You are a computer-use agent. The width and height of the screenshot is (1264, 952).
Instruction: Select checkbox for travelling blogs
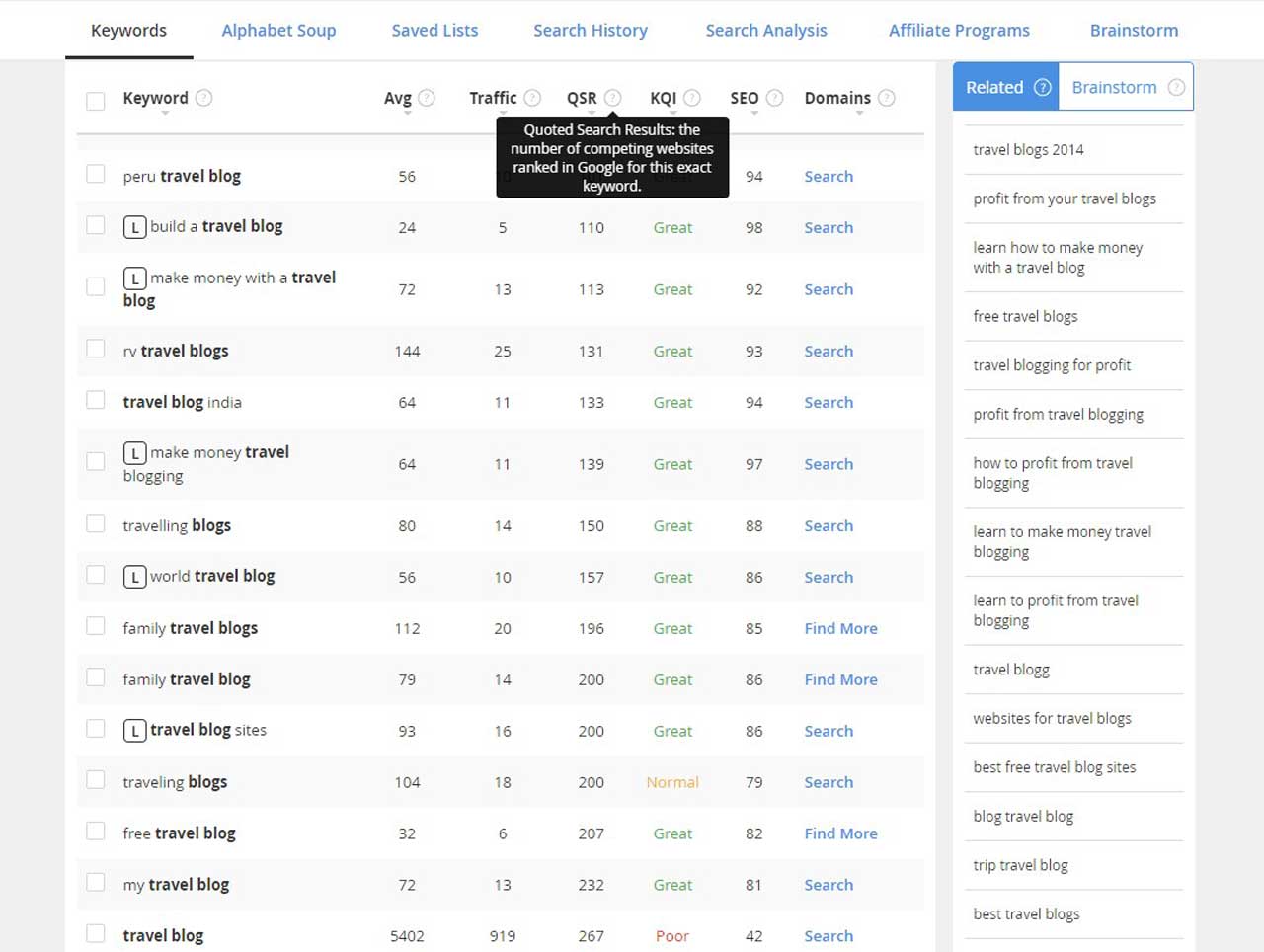click(96, 523)
